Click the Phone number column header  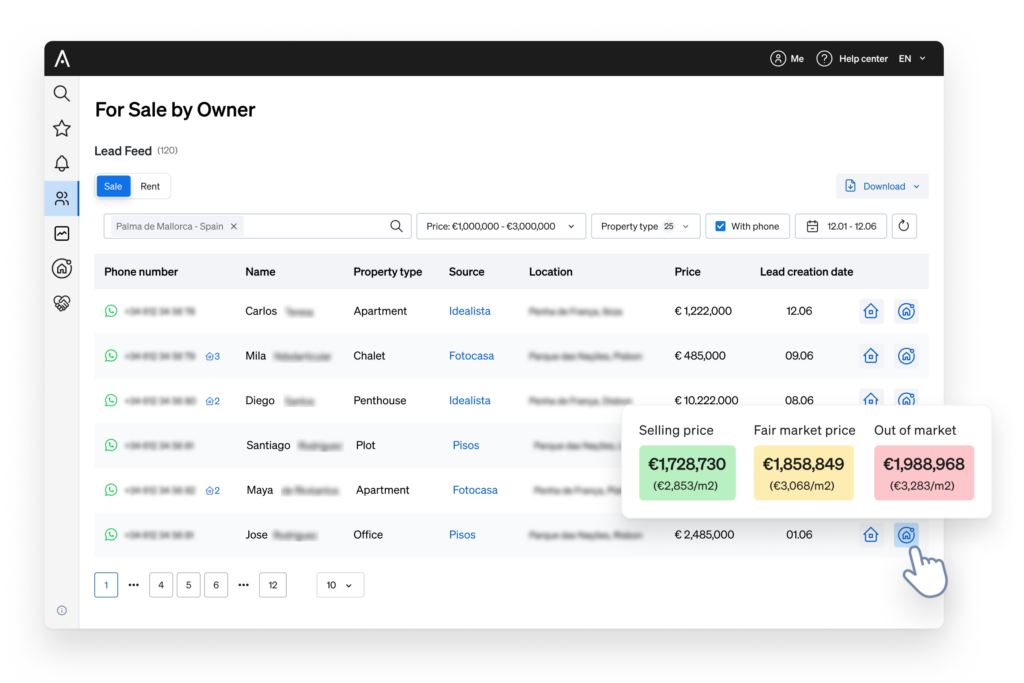tap(141, 272)
